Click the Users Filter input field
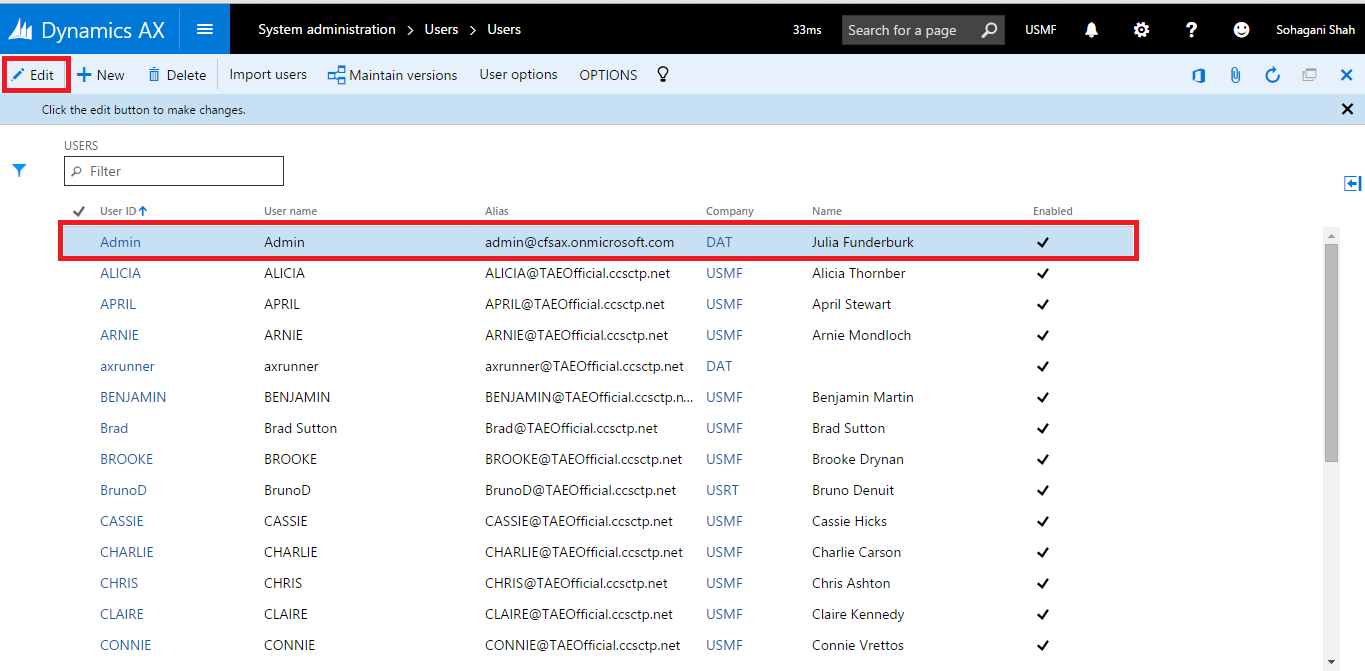The width and height of the screenshot is (1365, 671). (174, 171)
